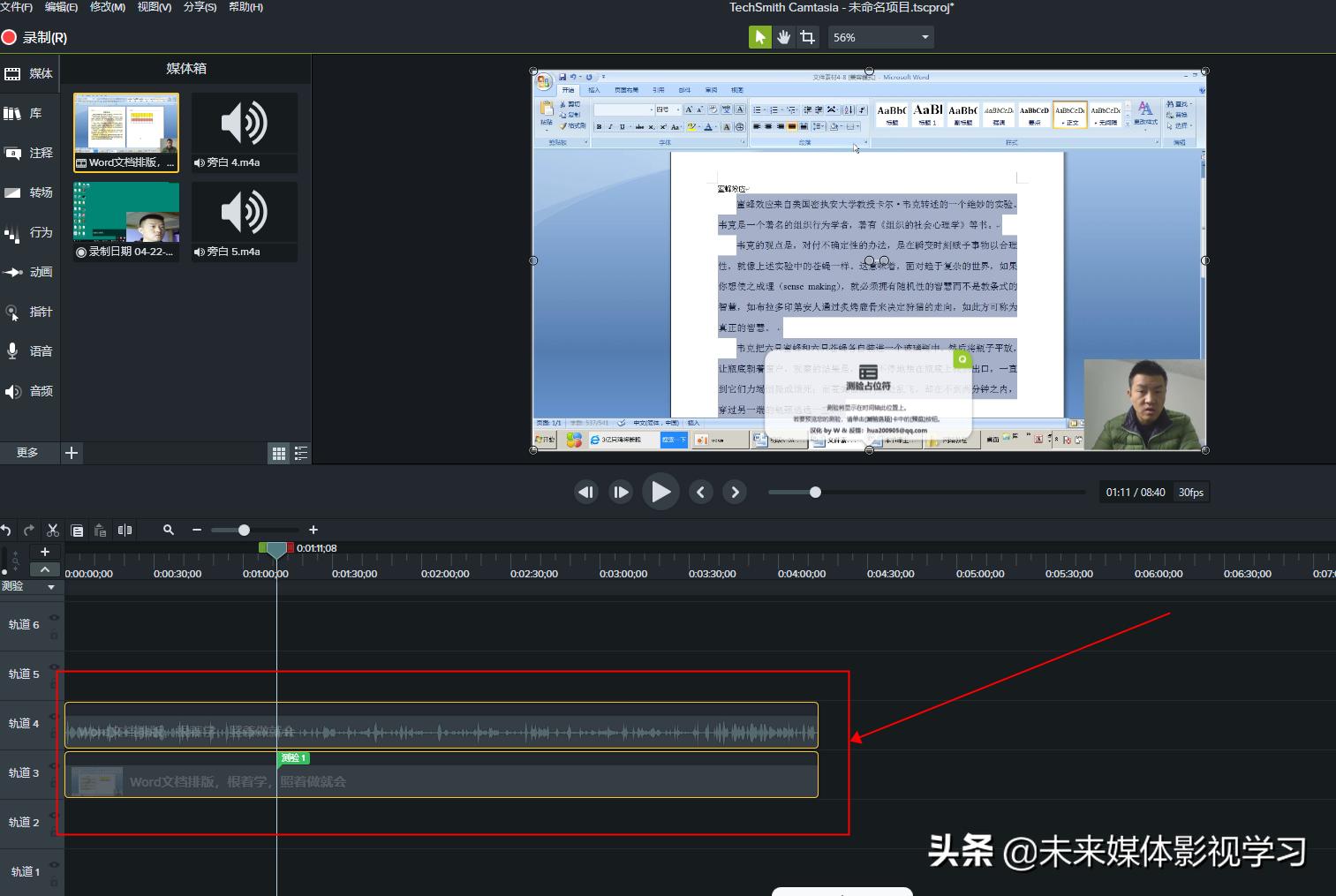Open the 转场 transitions tab
This screenshot has width=1336, height=896.
coord(30,192)
